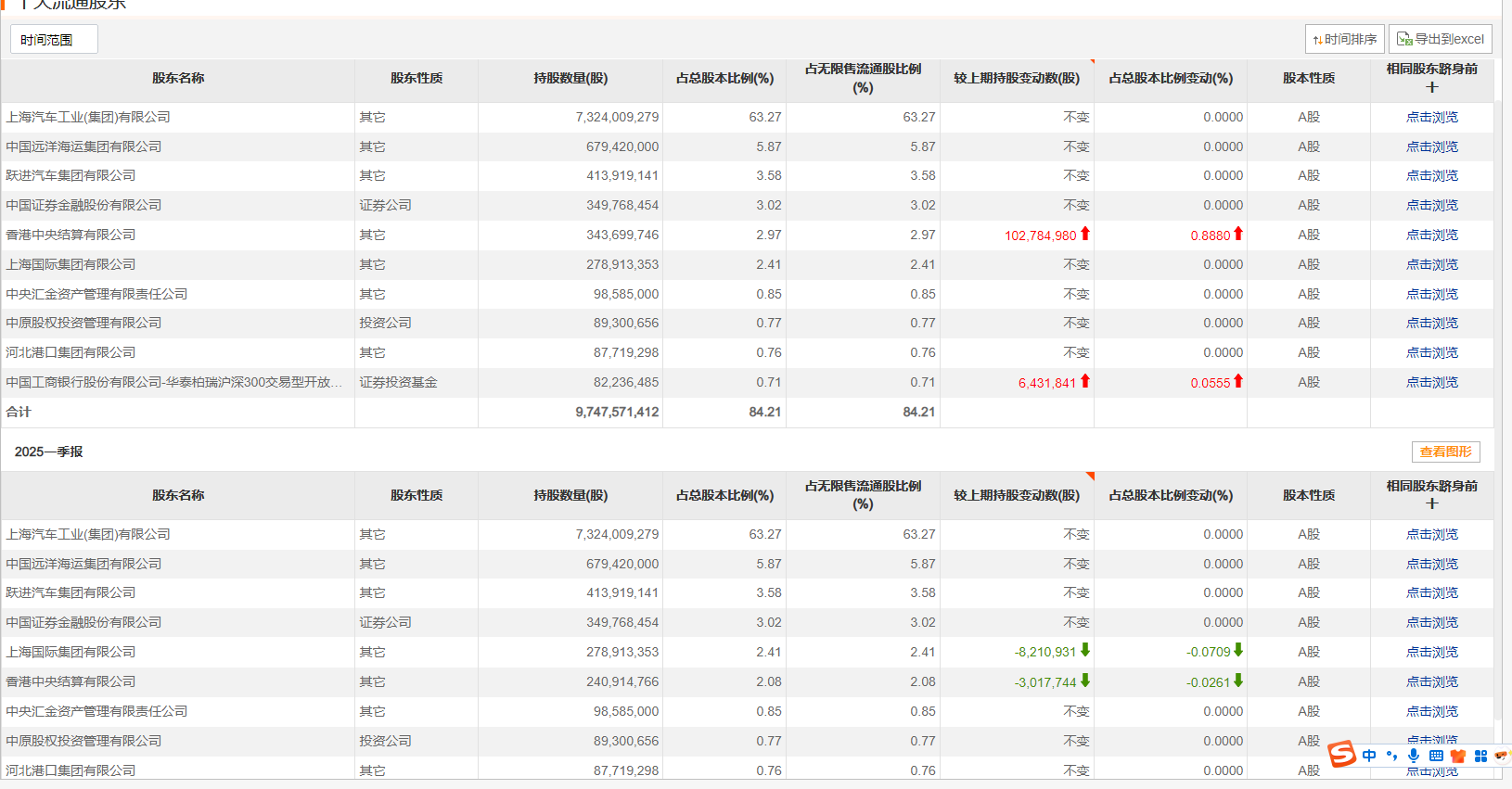Click the 2025一季报 section title
Image resolution: width=1512 pixels, height=789 pixels.
(48, 452)
